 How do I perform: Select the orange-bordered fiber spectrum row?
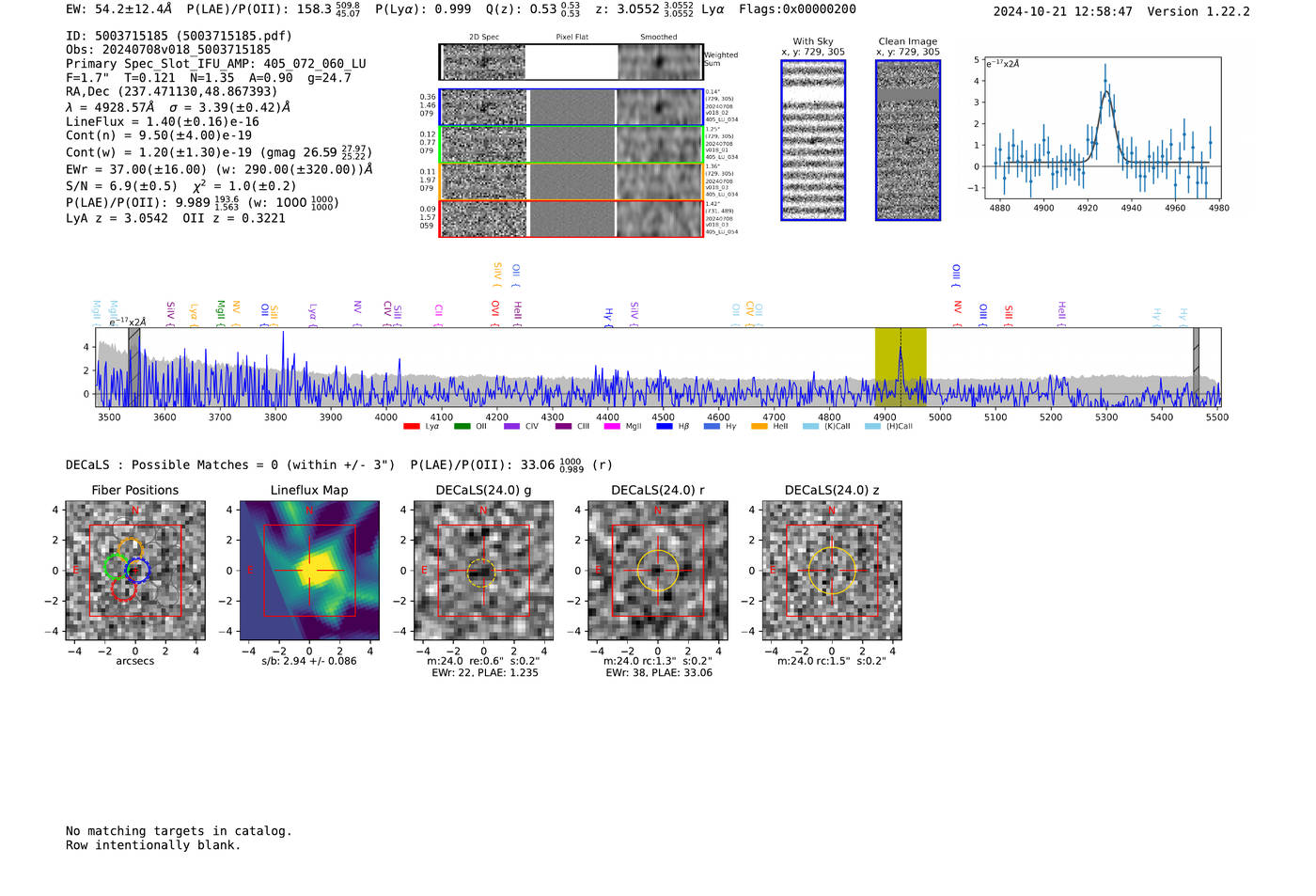coord(571,181)
